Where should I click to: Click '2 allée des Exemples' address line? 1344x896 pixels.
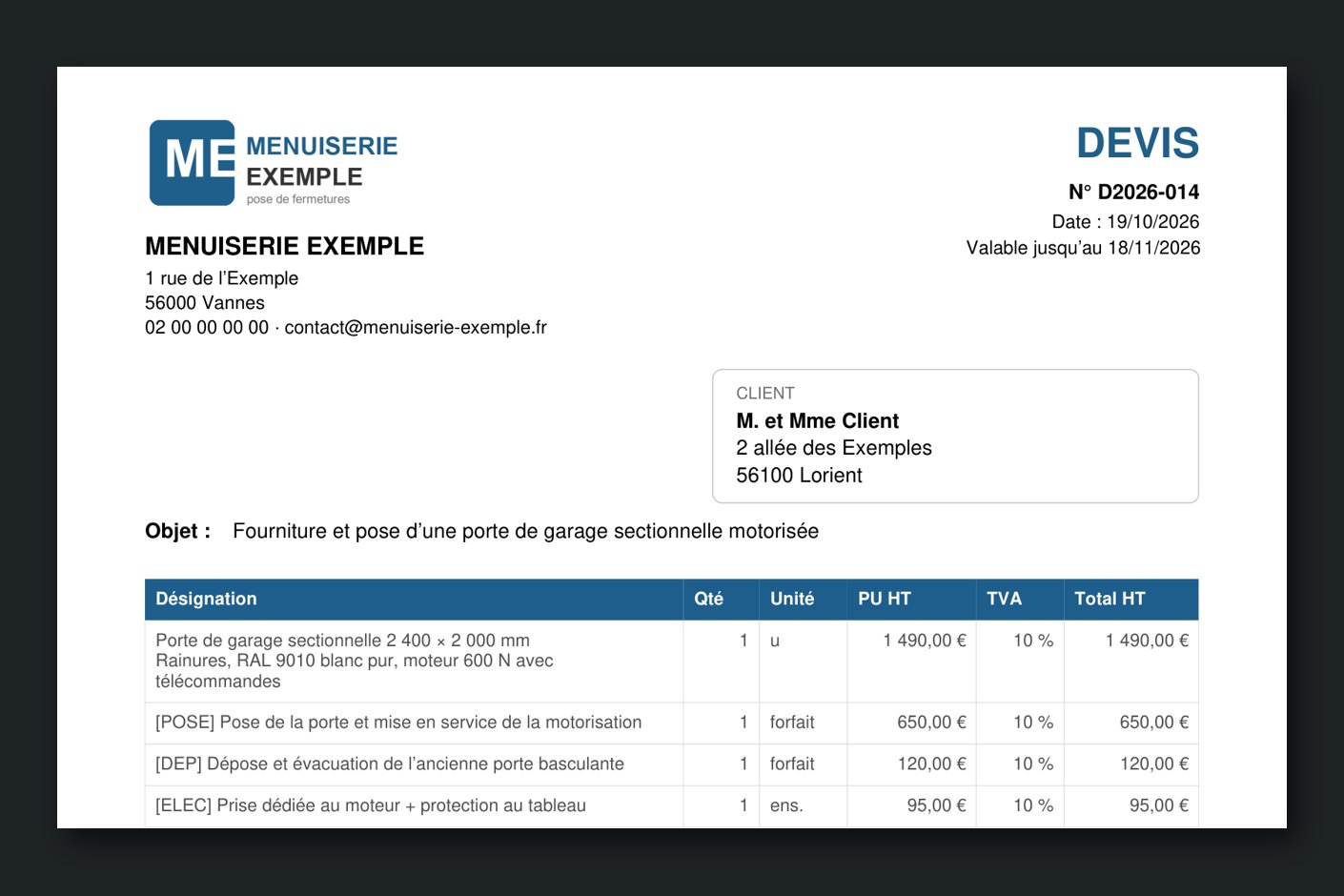point(834,448)
